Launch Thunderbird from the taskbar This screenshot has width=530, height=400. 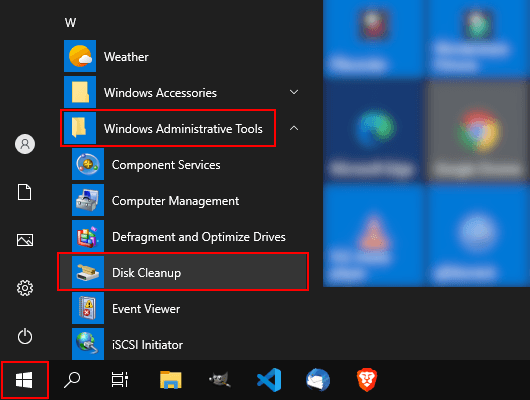coord(318,380)
